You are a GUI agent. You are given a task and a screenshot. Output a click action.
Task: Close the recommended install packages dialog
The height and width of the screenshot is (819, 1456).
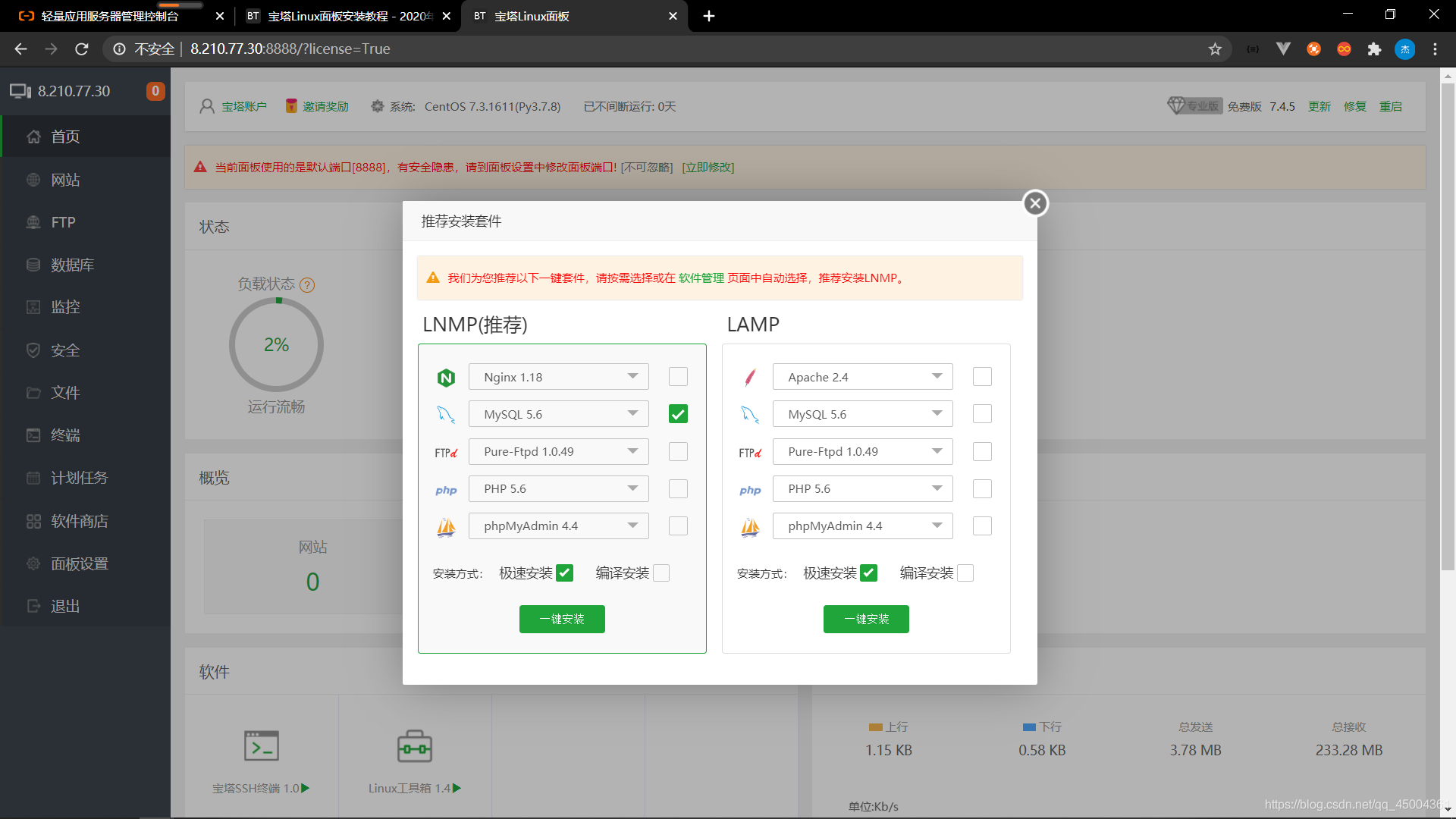click(x=1035, y=203)
